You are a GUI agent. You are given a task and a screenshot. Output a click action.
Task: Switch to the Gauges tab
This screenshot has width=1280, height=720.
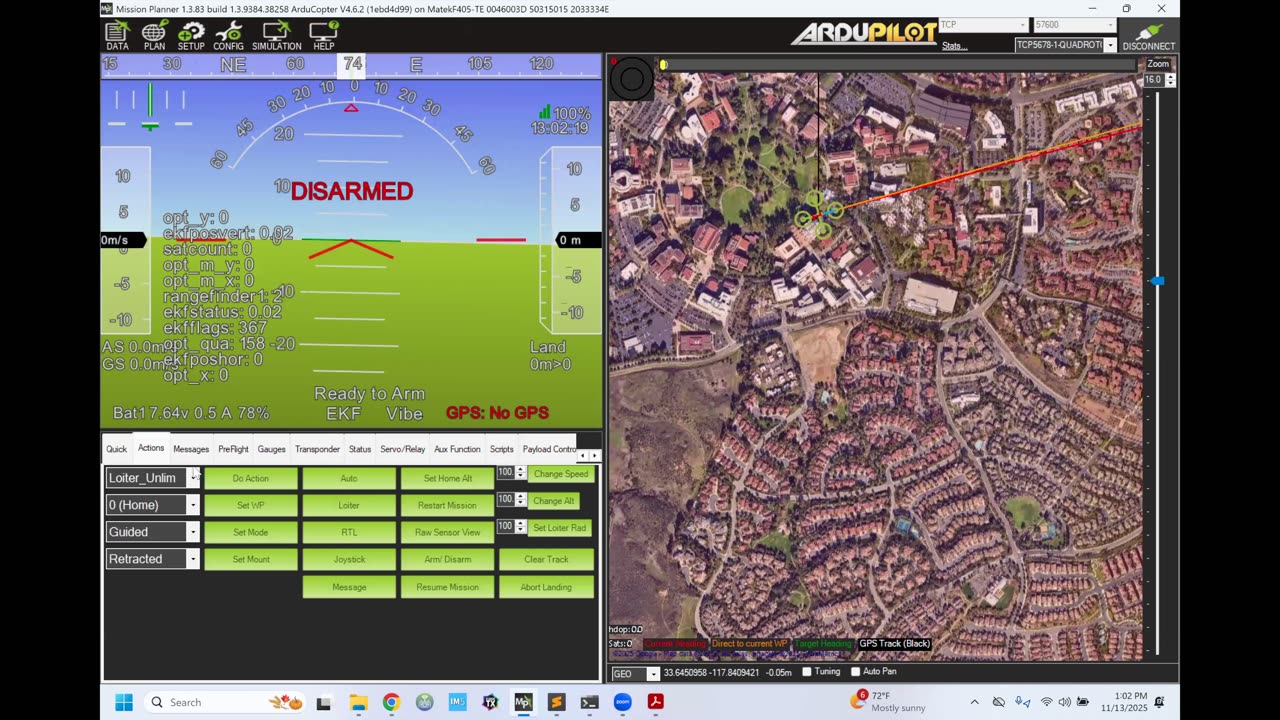tap(271, 449)
